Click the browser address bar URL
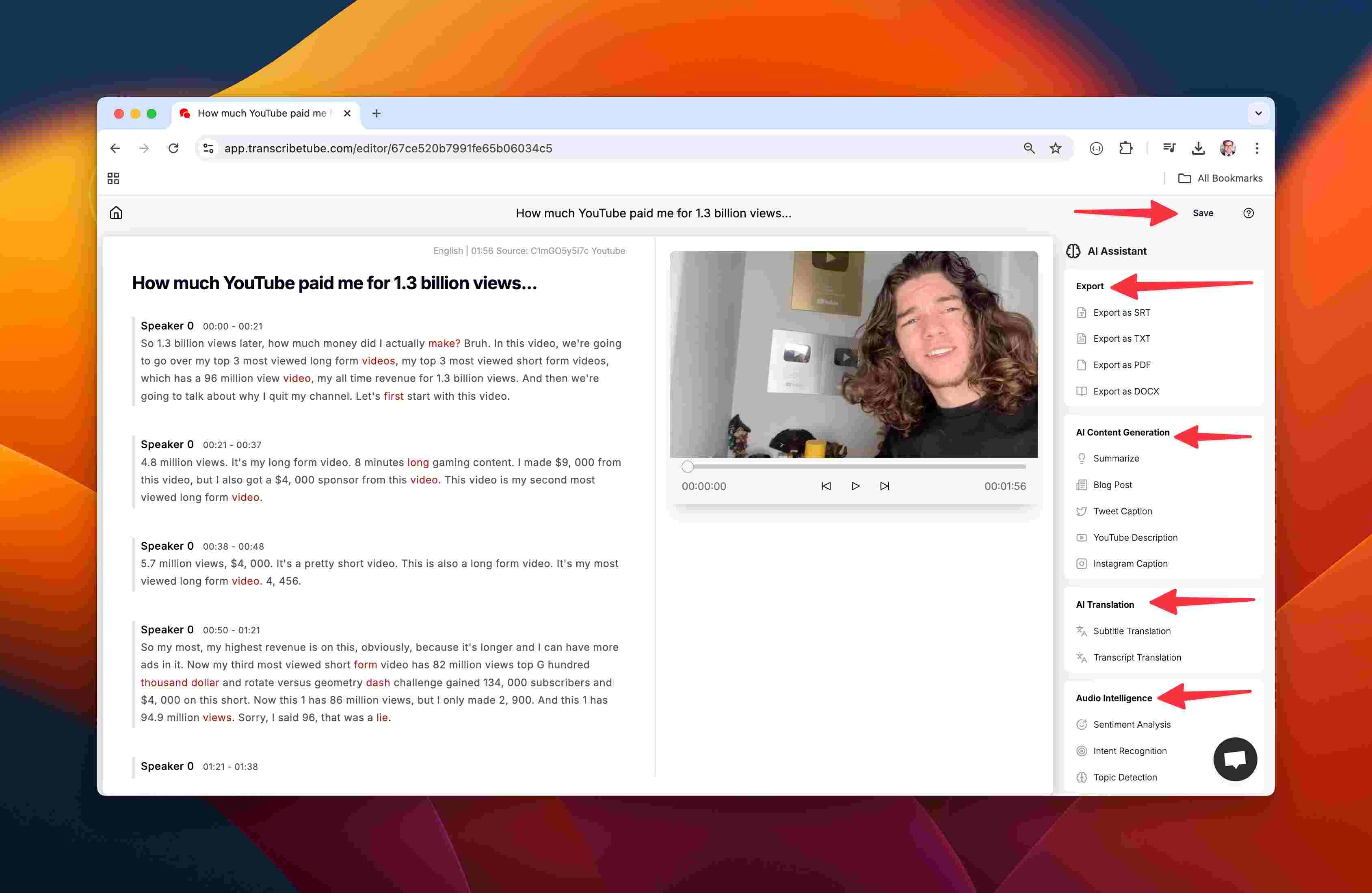 click(388, 148)
